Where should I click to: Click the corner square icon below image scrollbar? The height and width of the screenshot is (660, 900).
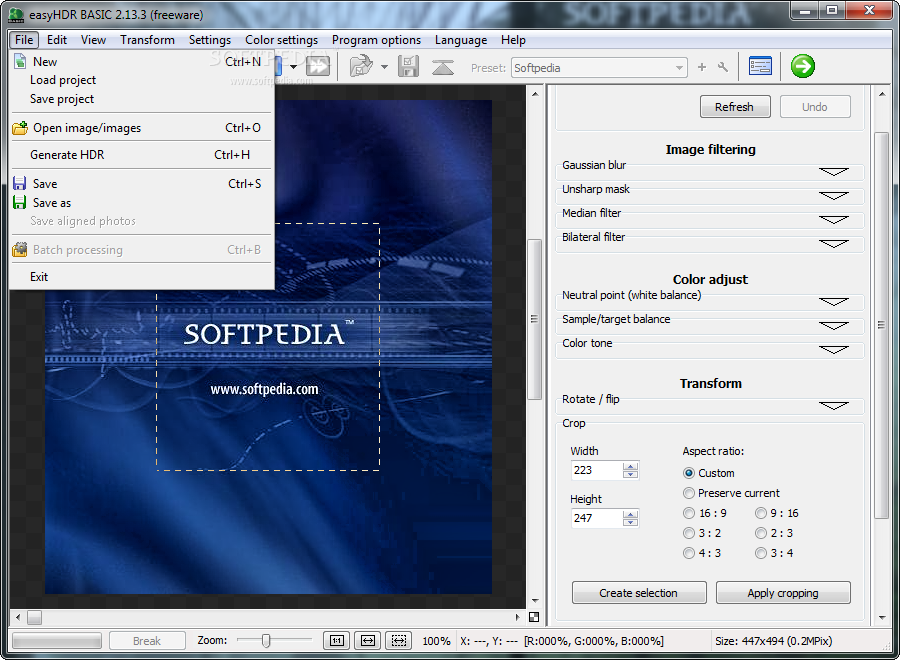[534, 617]
